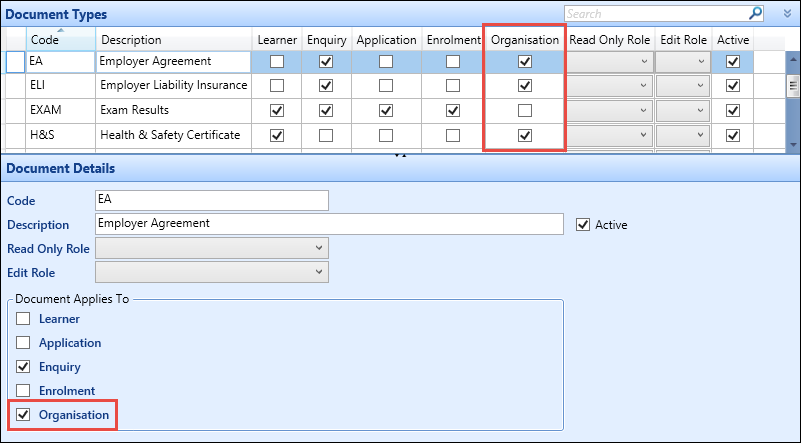Open Edit Role dropdown in H&S row

pyautogui.click(x=683, y=135)
